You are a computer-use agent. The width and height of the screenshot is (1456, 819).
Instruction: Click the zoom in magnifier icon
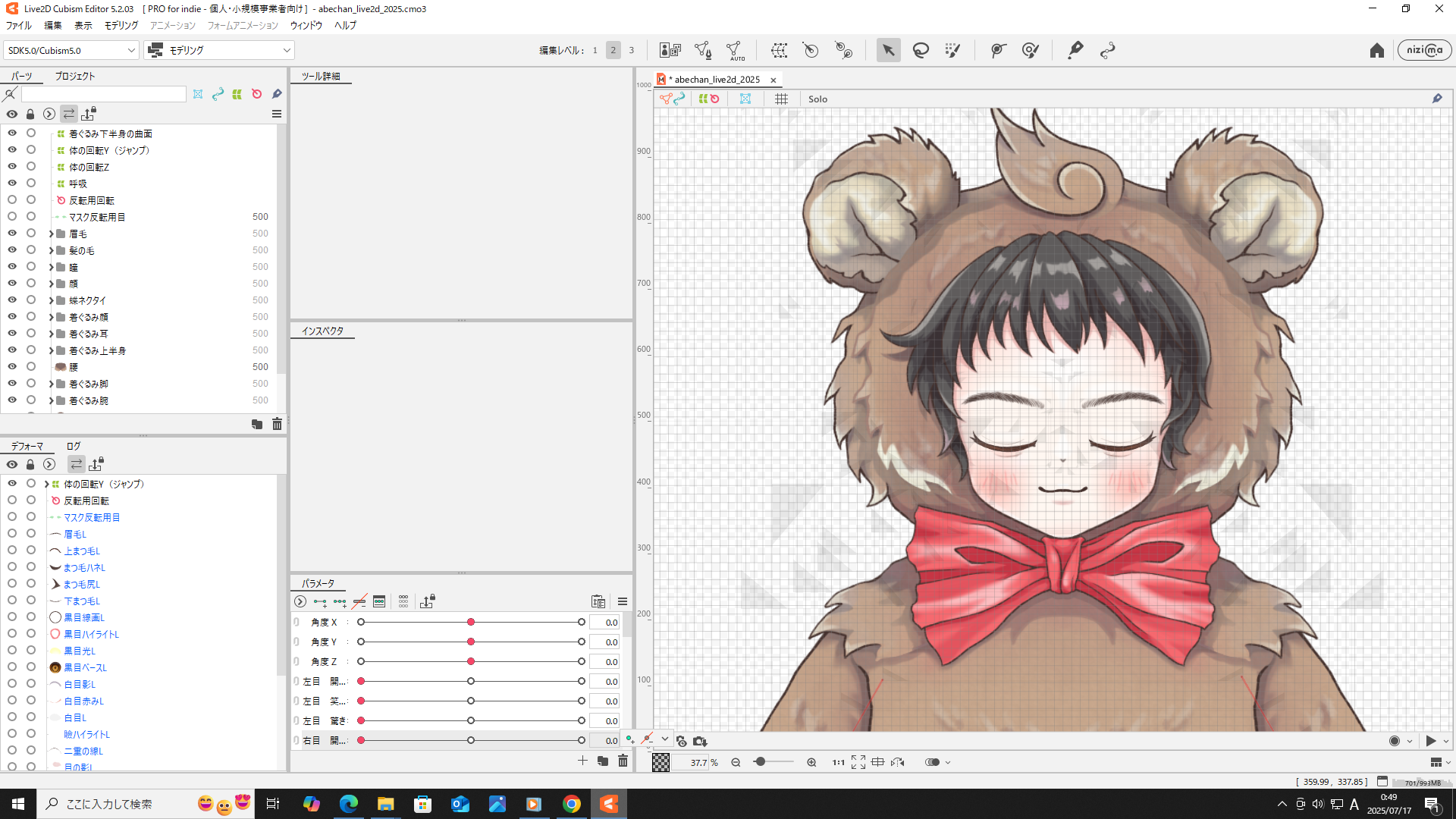click(x=811, y=763)
